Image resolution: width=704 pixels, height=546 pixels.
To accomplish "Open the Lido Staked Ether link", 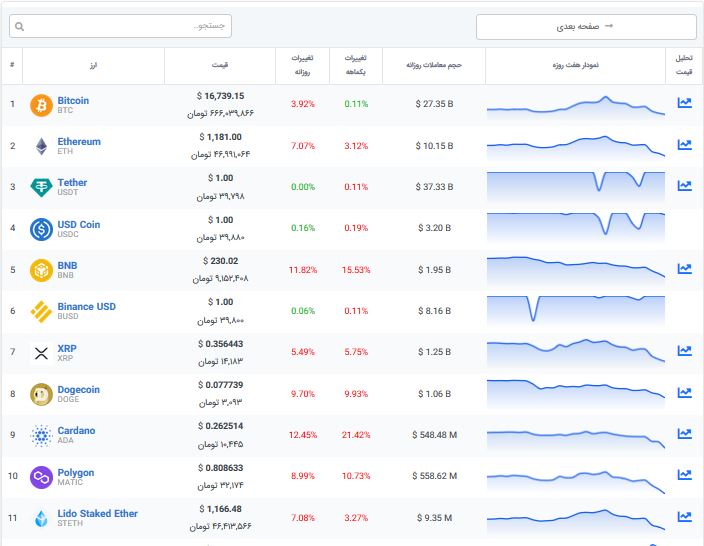I will [x=97, y=514].
